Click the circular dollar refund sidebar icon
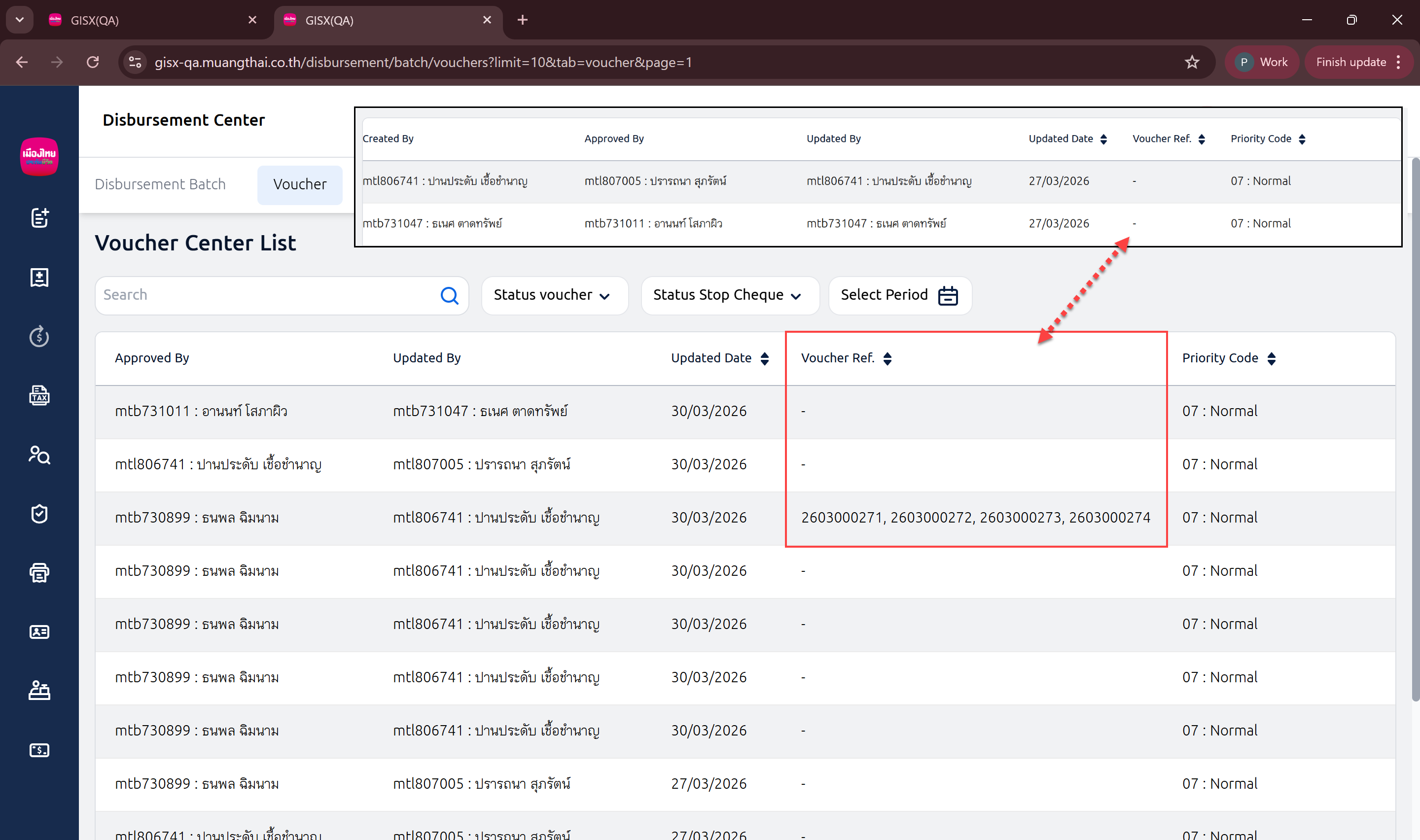The height and width of the screenshot is (840, 1420). pos(39,337)
